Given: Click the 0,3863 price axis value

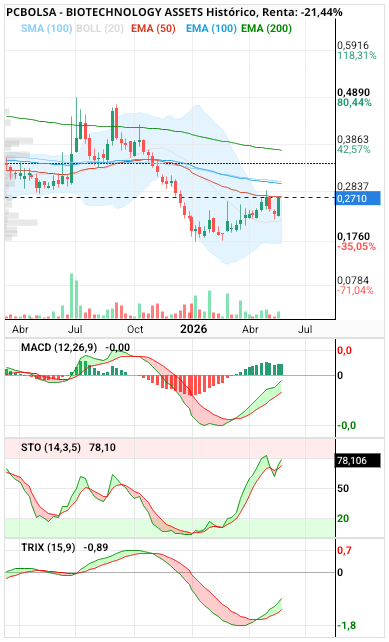Looking at the screenshot, I should [353, 139].
